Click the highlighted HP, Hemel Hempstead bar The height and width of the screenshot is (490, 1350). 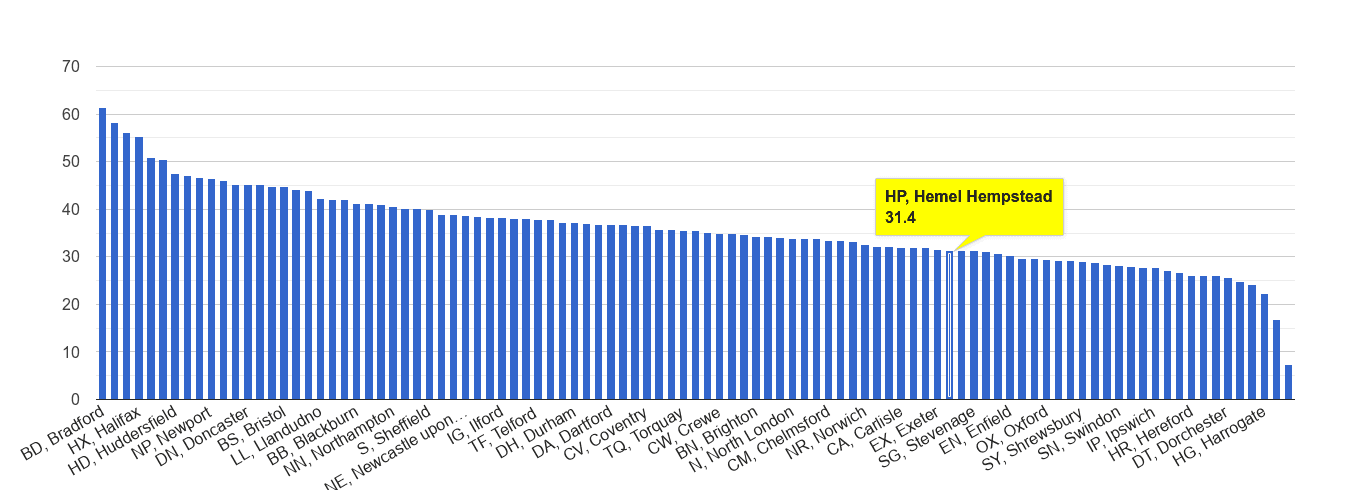[x=949, y=325]
